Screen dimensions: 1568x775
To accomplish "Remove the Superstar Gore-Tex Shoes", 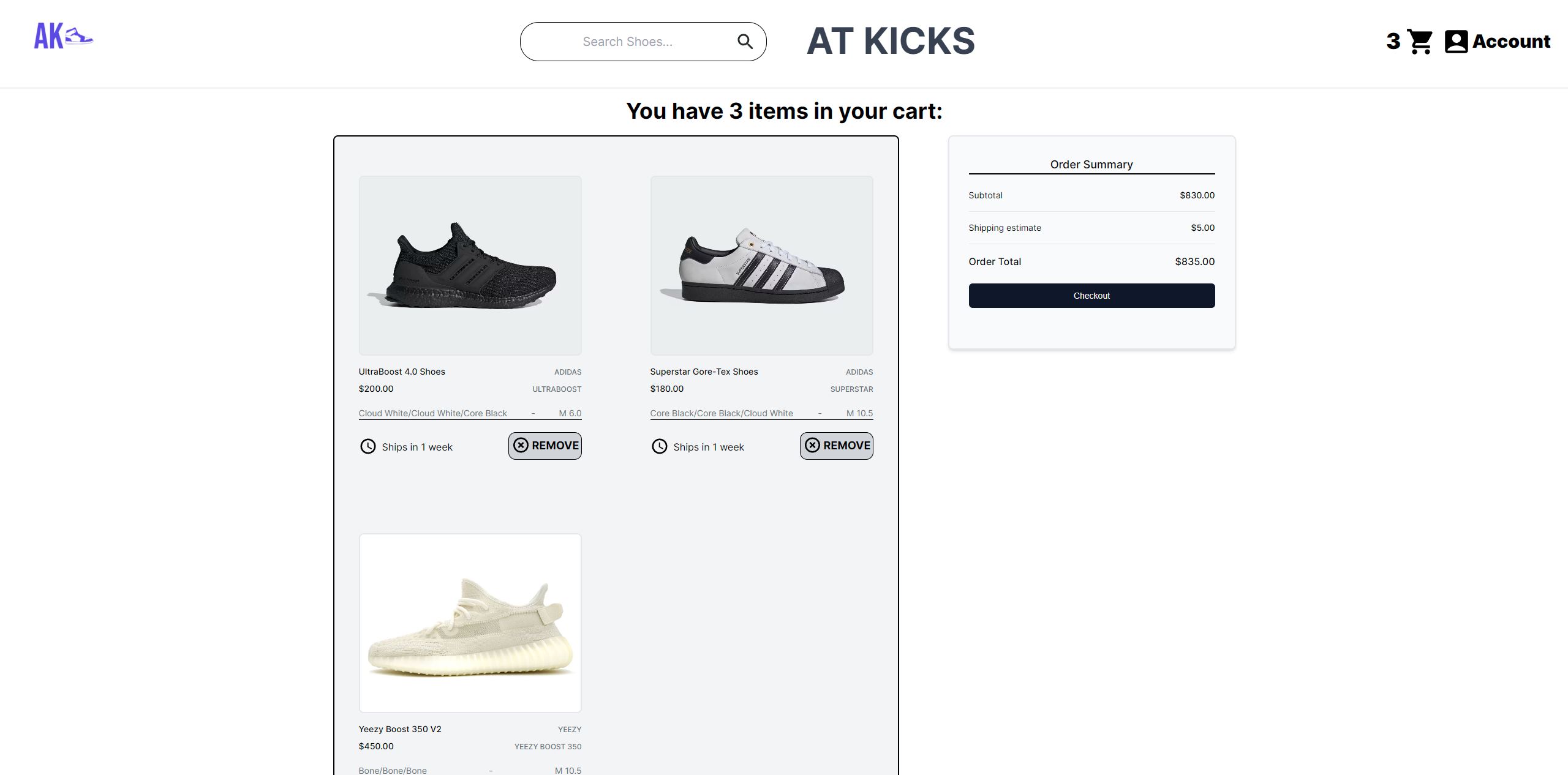I will coord(837,446).
